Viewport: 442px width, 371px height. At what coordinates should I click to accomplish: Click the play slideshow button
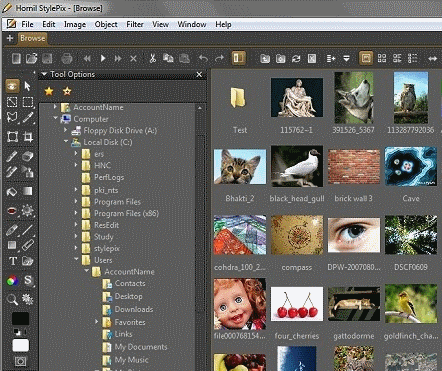(x=103, y=59)
